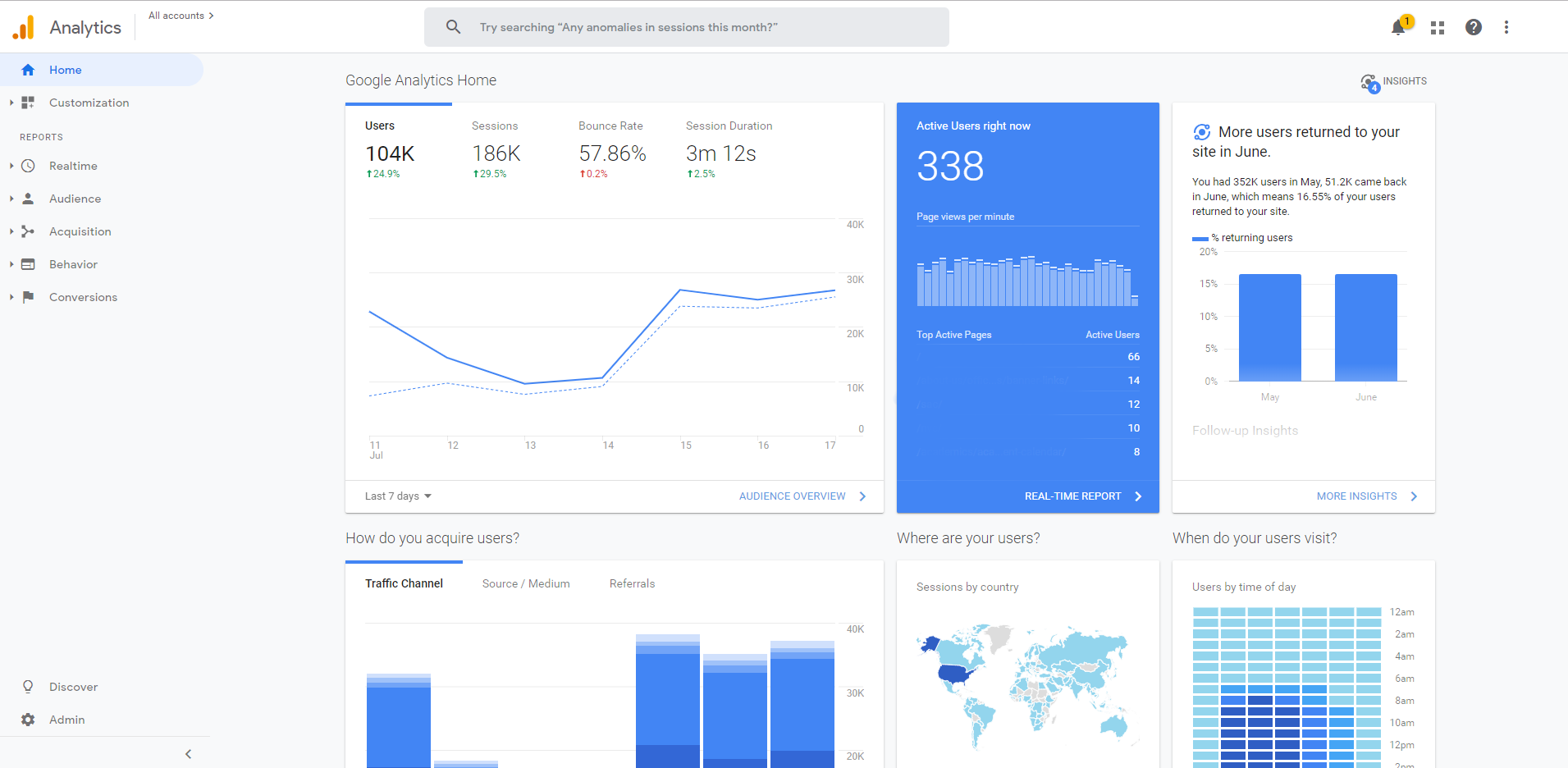Open Insights icon with badge
The height and width of the screenshot is (768, 1568).
tap(1370, 83)
